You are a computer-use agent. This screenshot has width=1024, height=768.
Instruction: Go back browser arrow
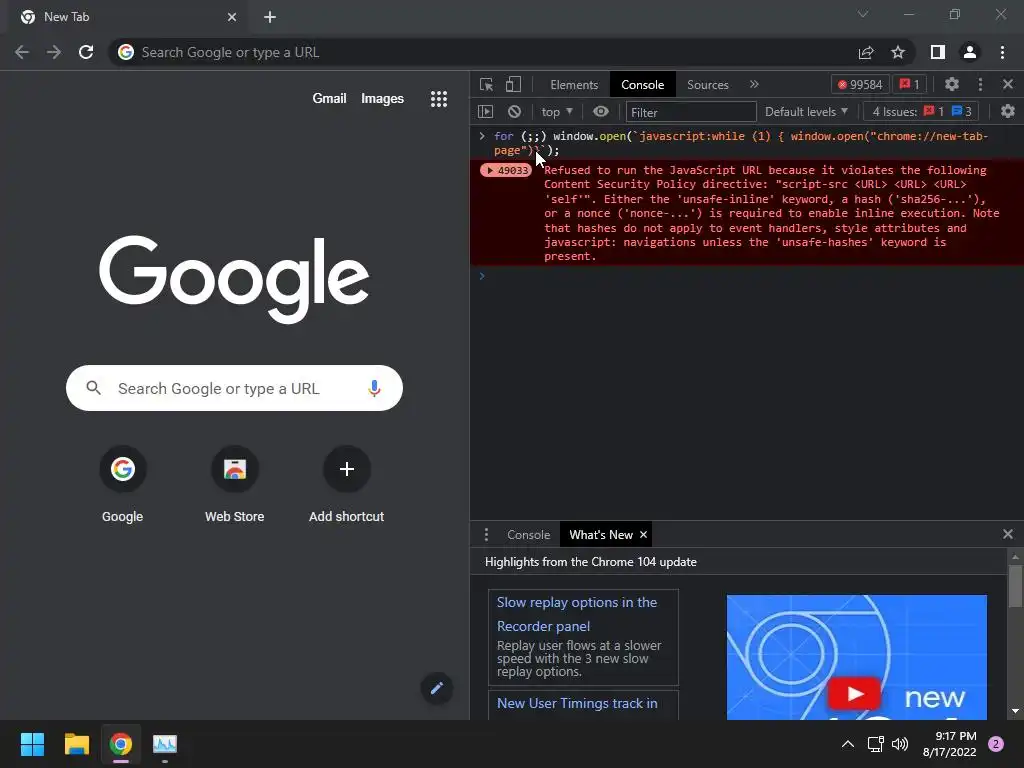22,52
